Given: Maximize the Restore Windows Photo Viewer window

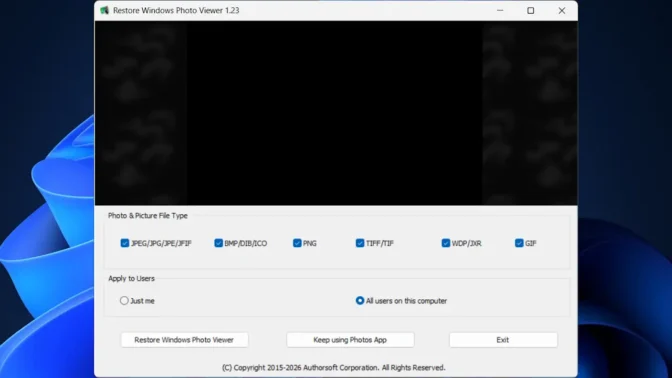Looking at the screenshot, I should click(531, 10).
